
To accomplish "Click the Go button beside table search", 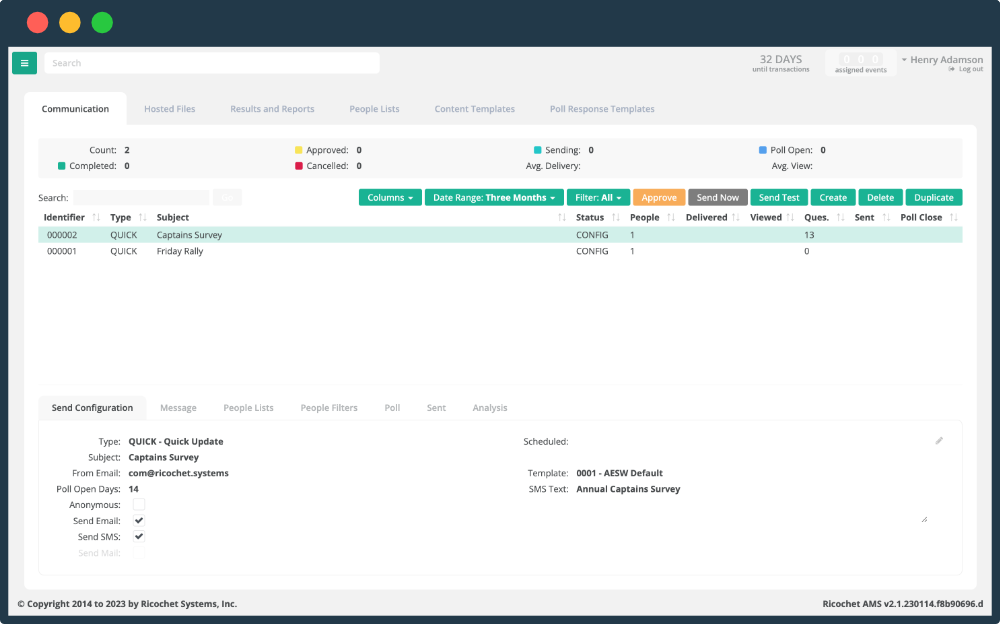I will pyautogui.click(x=227, y=198).
